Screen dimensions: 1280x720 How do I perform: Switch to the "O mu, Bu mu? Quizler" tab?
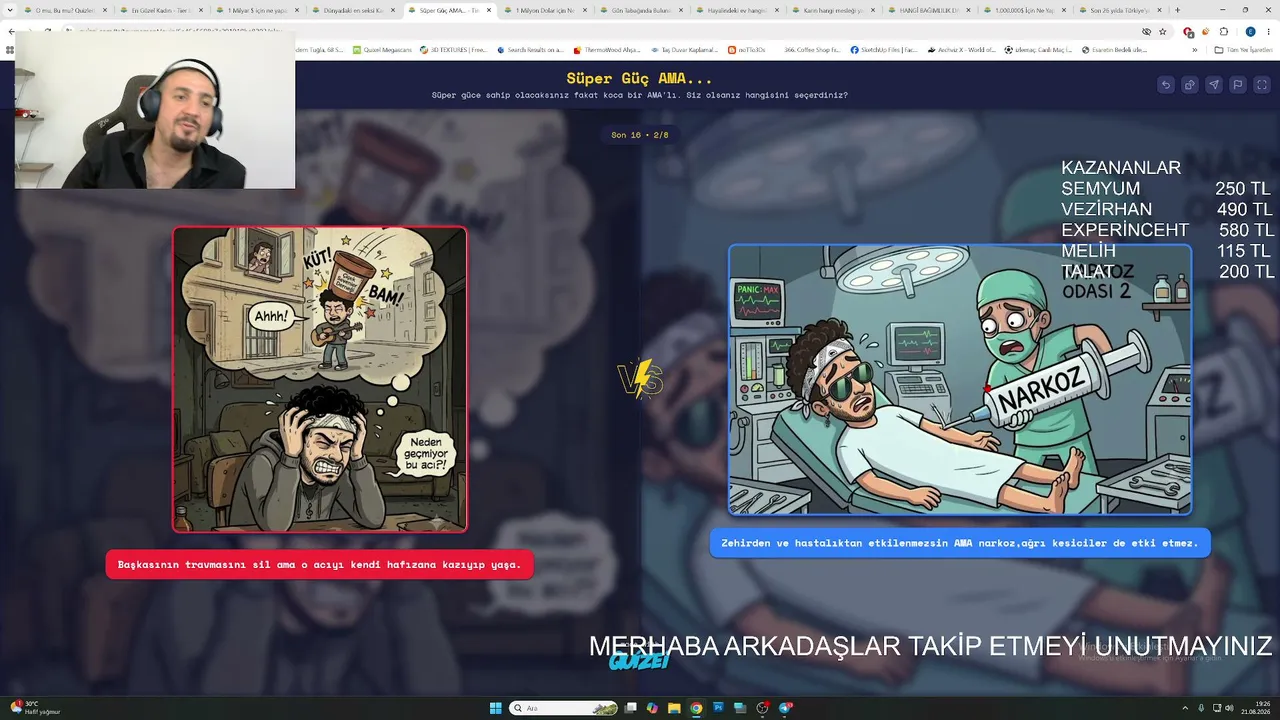point(65,10)
